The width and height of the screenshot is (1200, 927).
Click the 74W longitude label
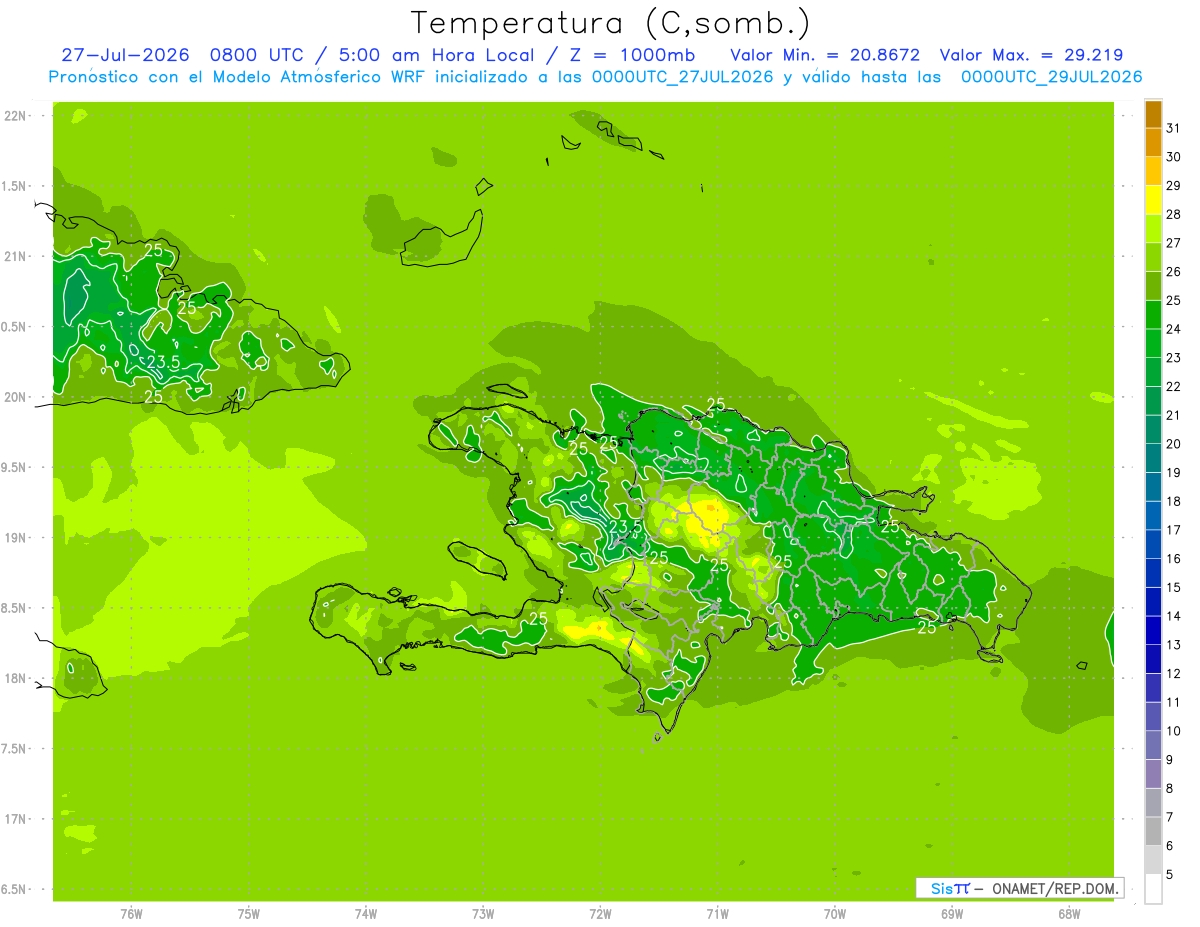coord(366,914)
